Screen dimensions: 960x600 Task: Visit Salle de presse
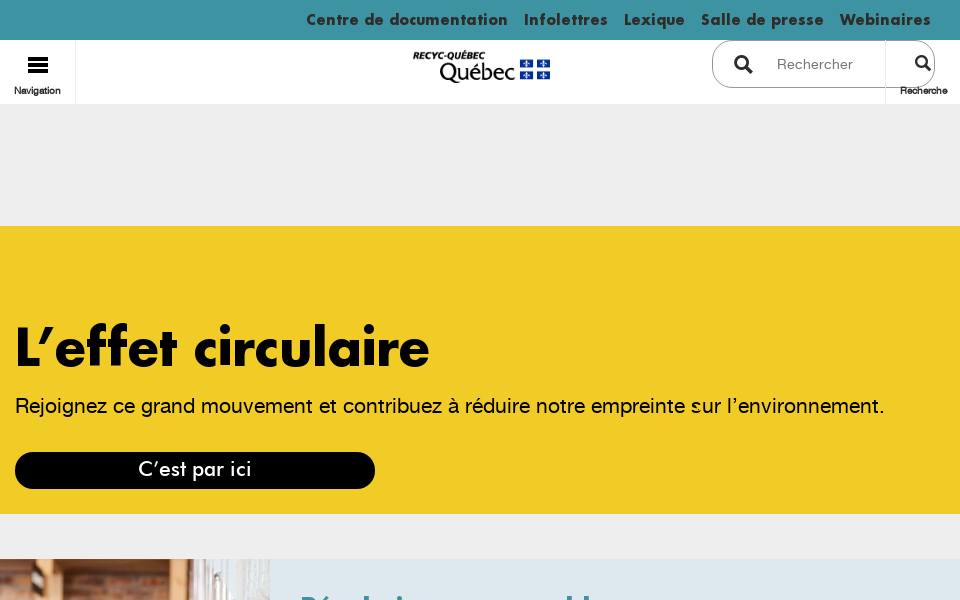click(762, 20)
